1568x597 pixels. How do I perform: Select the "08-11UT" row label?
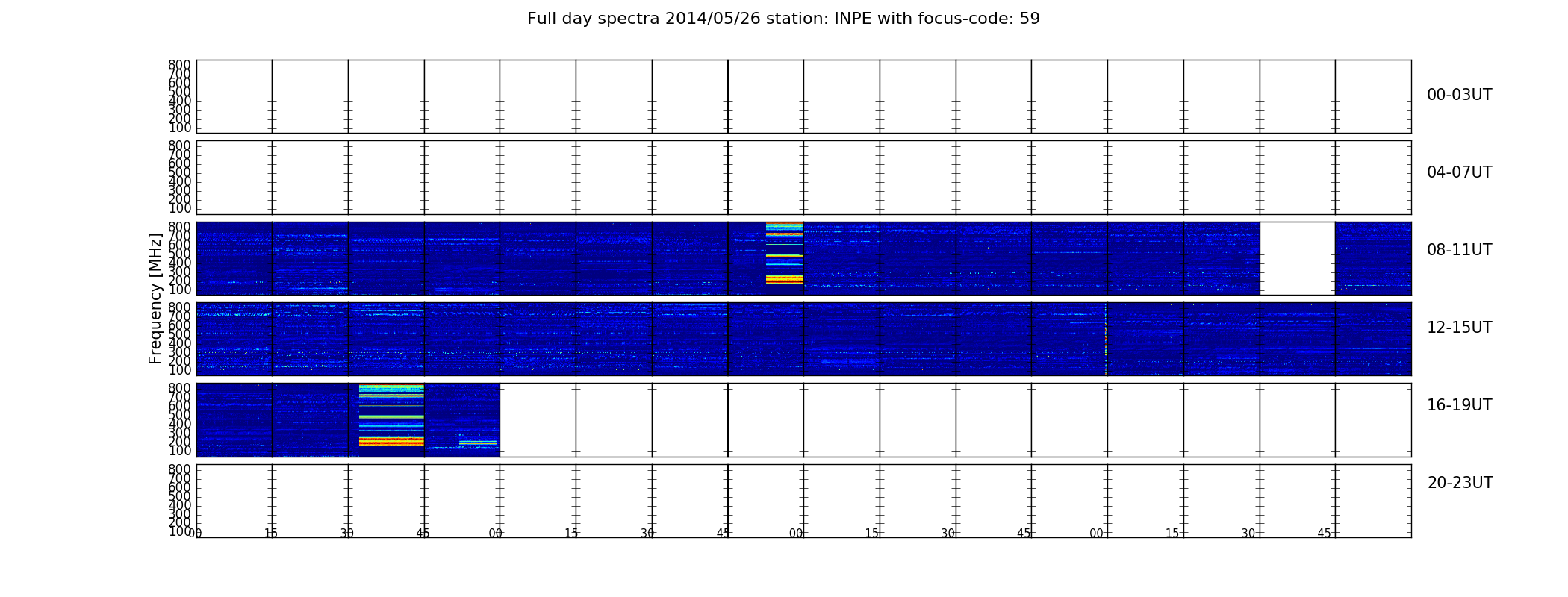1459,250
